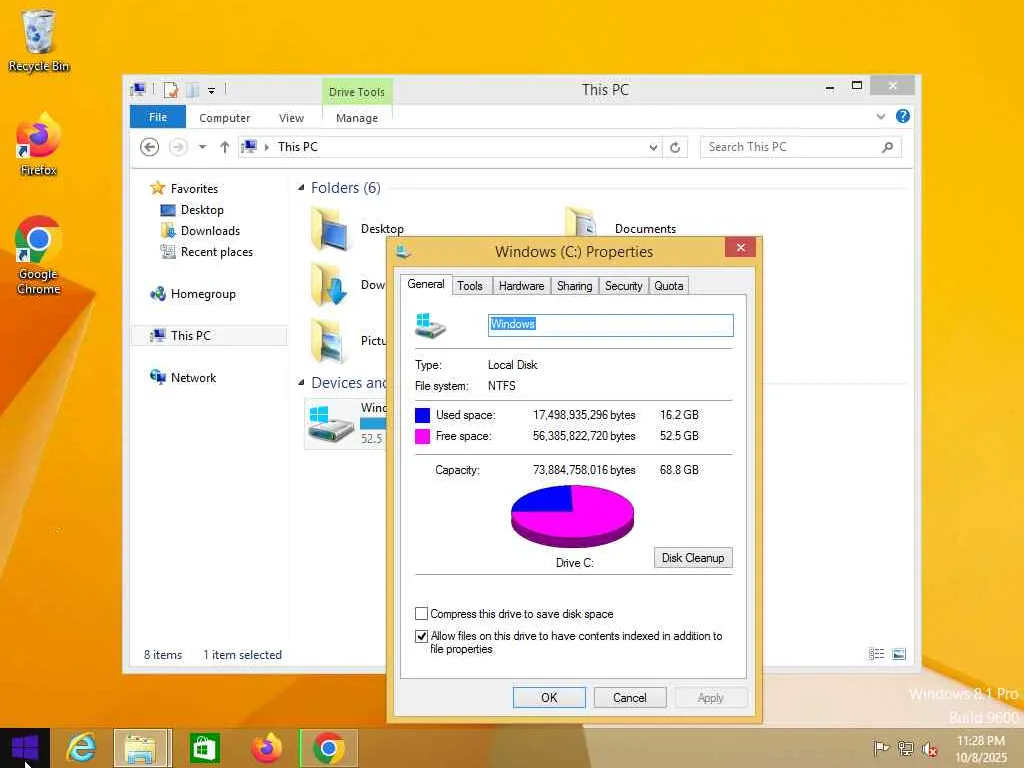Enable Compress this drive to save disk space
Image resolution: width=1024 pixels, height=768 pixels.
tap(422, 613)
